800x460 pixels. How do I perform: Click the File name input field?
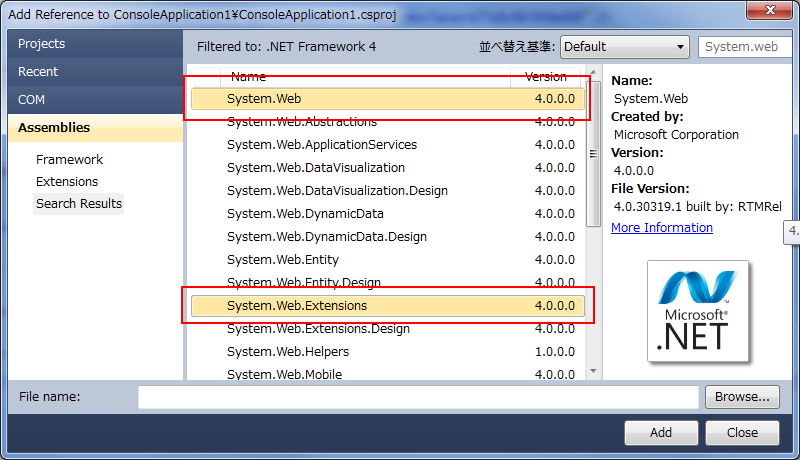pos(417,397)
